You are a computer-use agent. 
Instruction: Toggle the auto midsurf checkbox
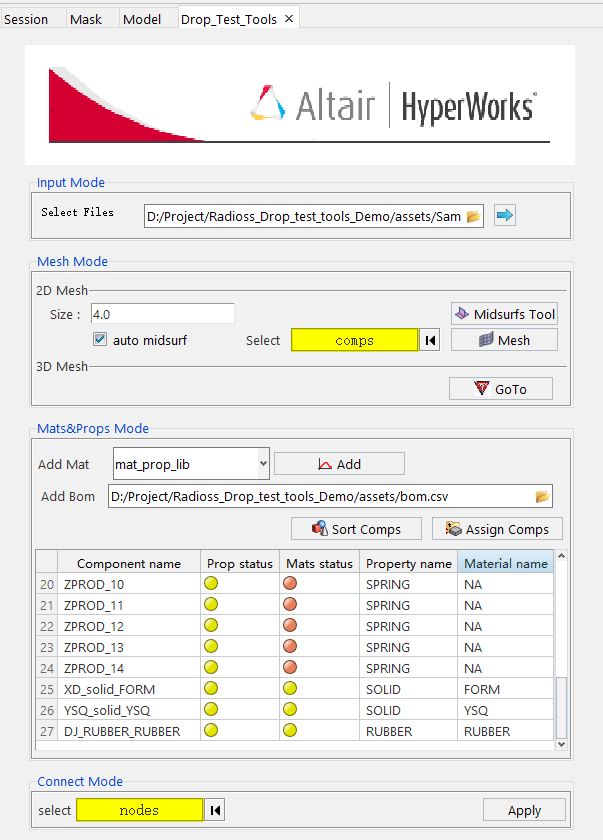click(x=100, y=340)
